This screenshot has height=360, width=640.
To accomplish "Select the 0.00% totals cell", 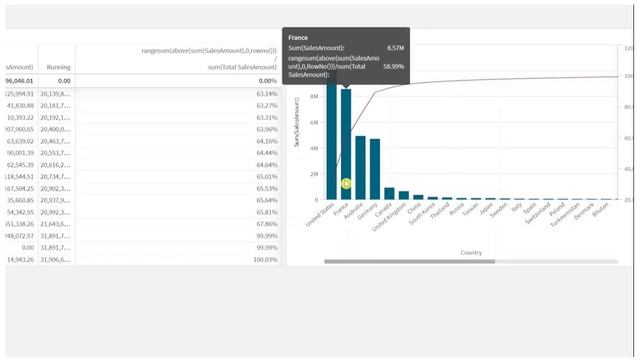I will tap(268, 81).
